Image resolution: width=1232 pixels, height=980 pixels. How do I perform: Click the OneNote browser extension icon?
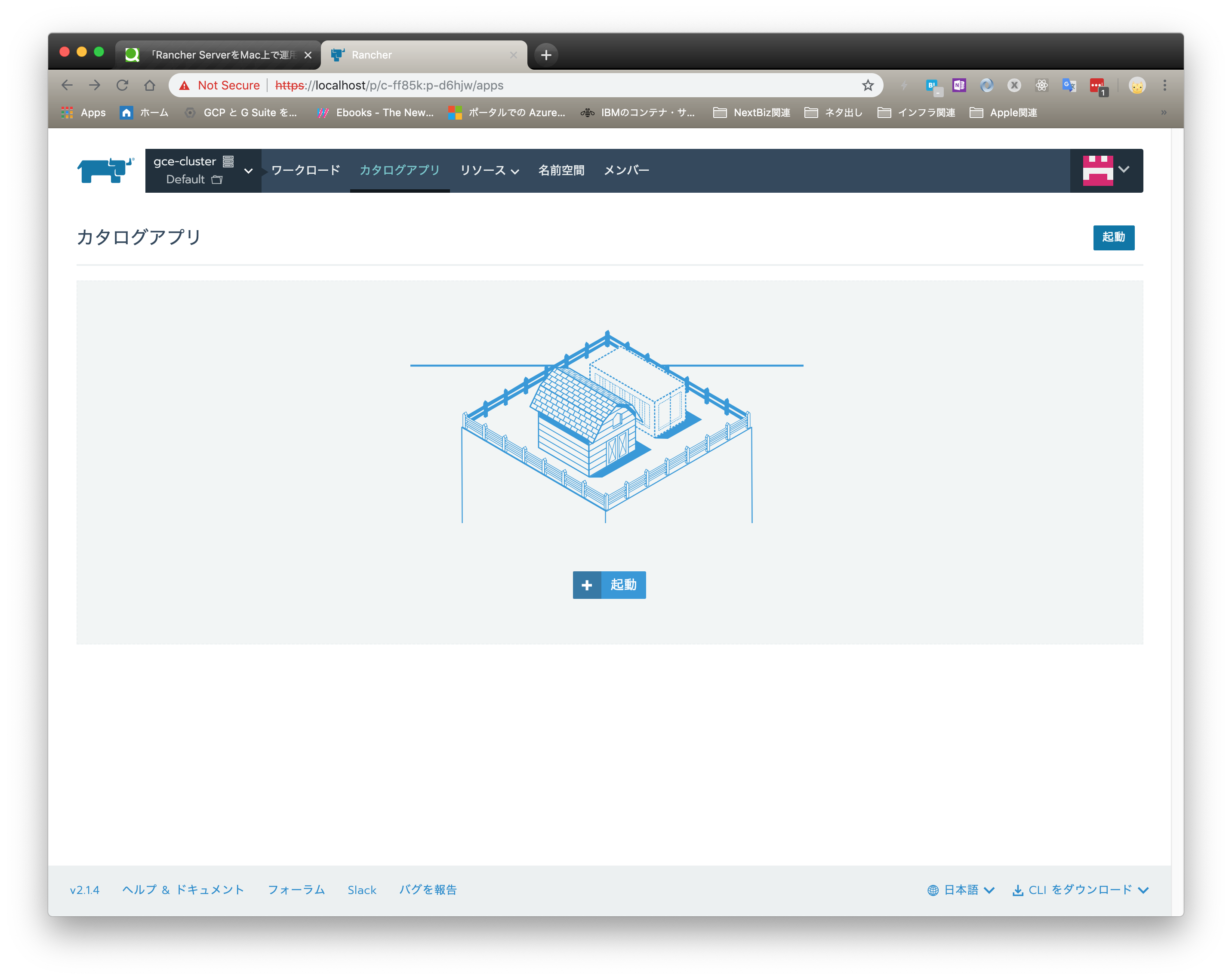click(x=959, y=85)
